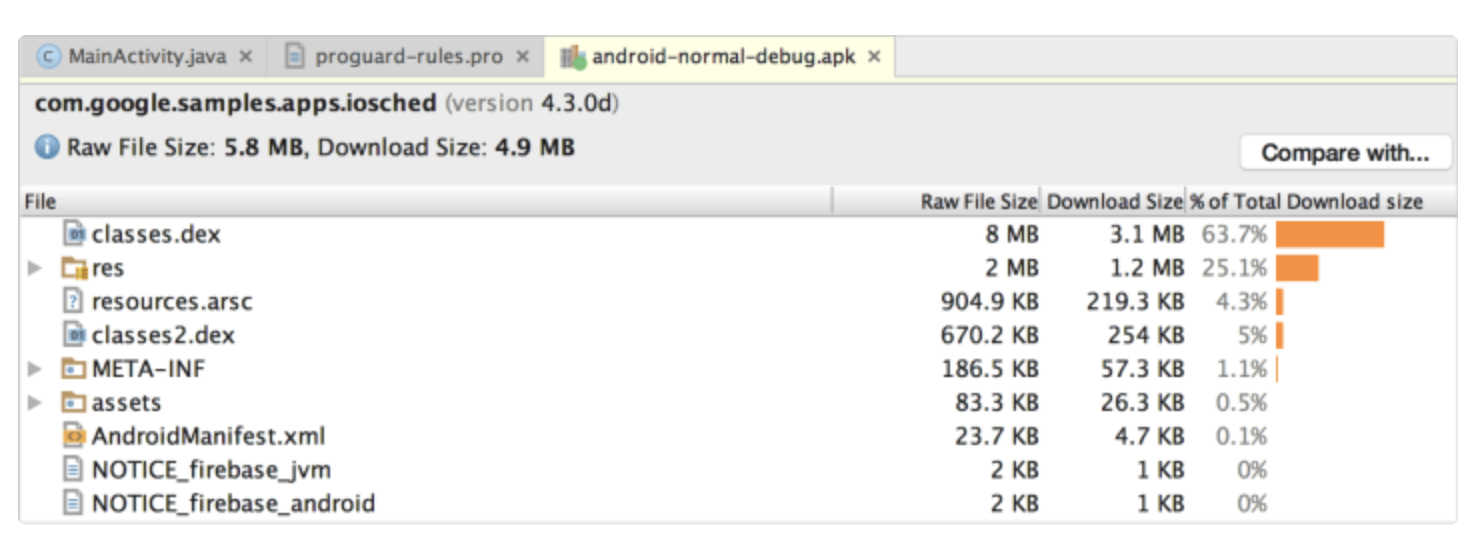Click the classes2.dex file icon

[75, 335]
